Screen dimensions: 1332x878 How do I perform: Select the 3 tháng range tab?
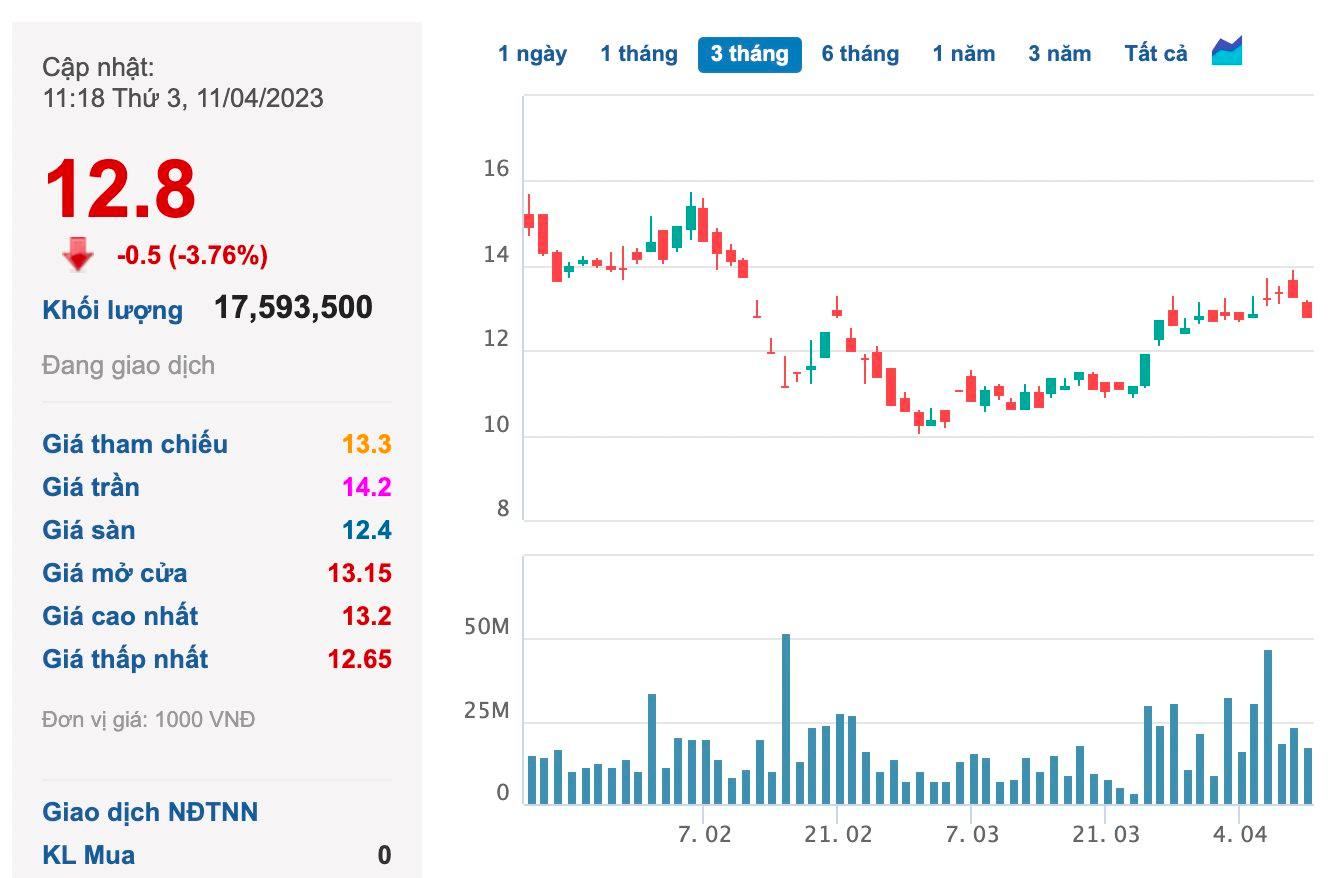(749, 54)
